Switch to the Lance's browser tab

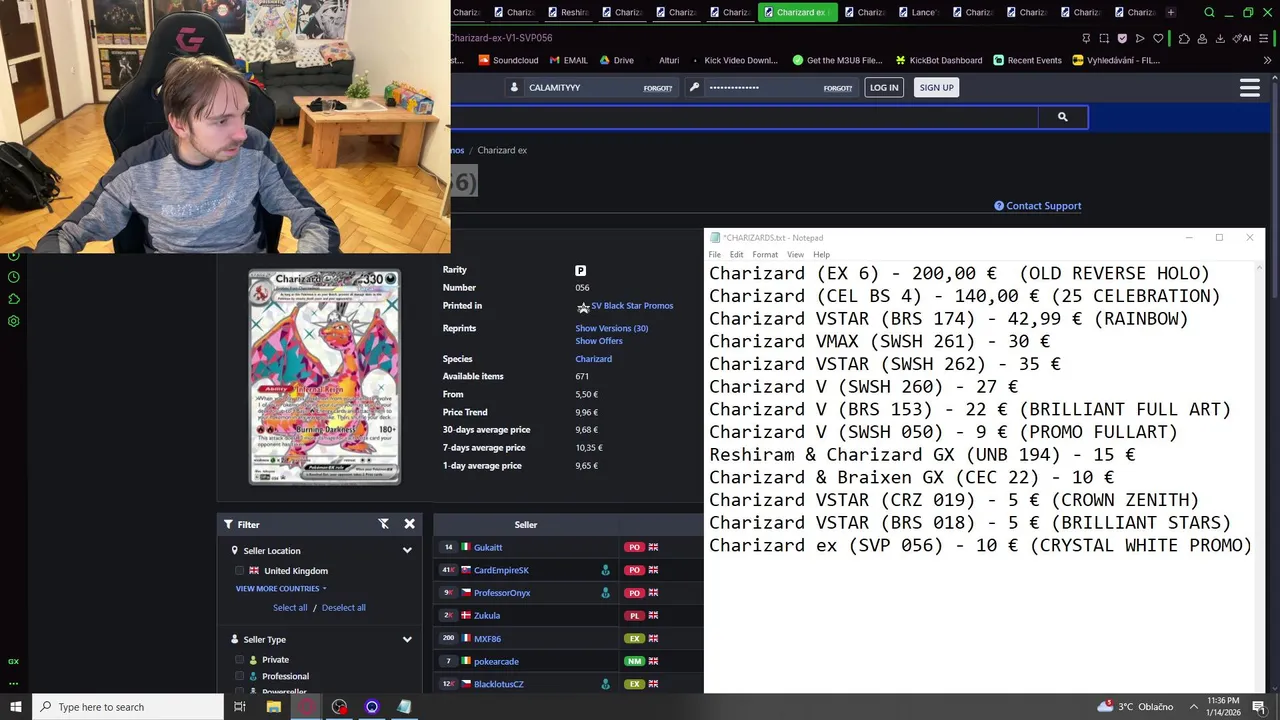point(916,12)
